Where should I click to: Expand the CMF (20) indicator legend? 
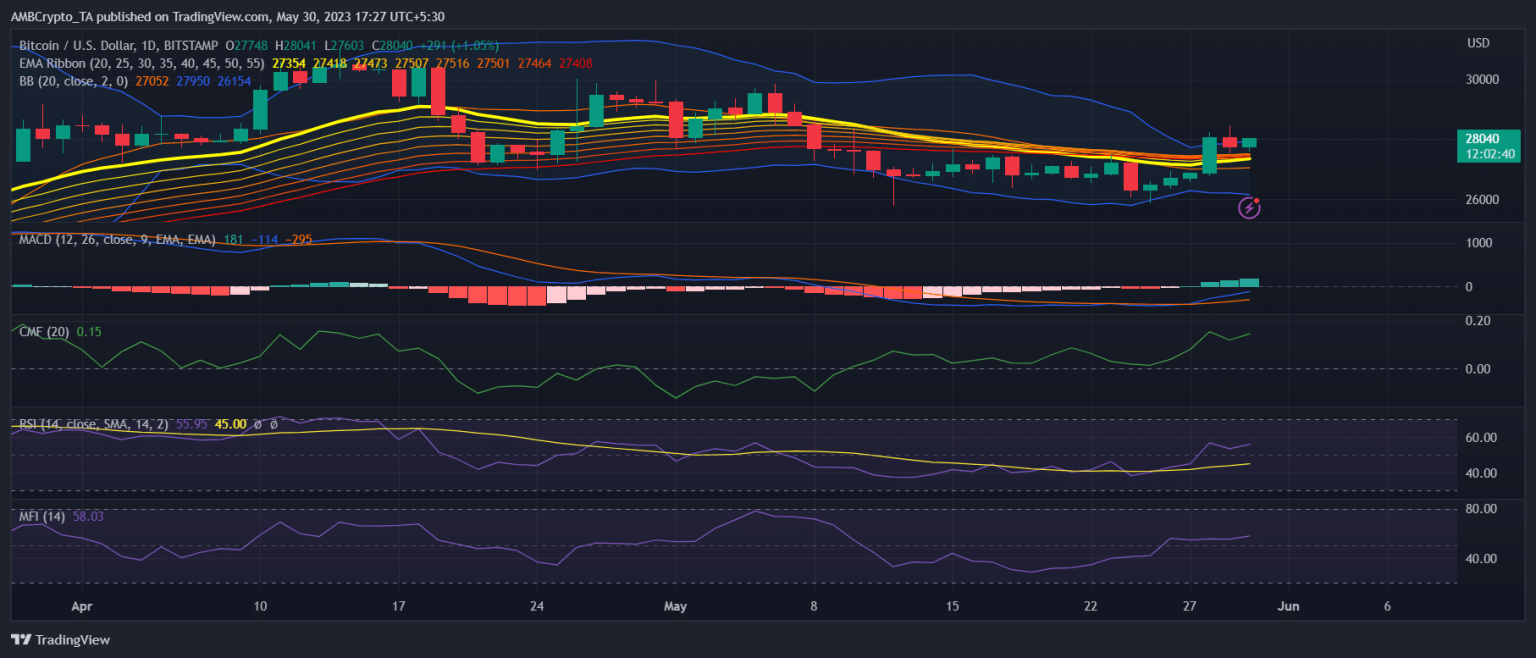pyautogui.click(x=45, y=331)
